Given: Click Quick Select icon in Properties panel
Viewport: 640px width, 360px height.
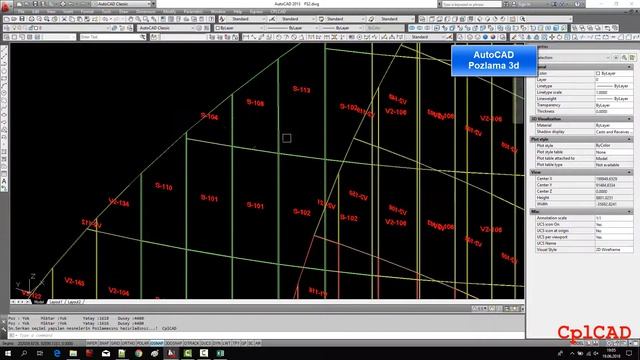Looking at the screenshot, I should [624, 58].
